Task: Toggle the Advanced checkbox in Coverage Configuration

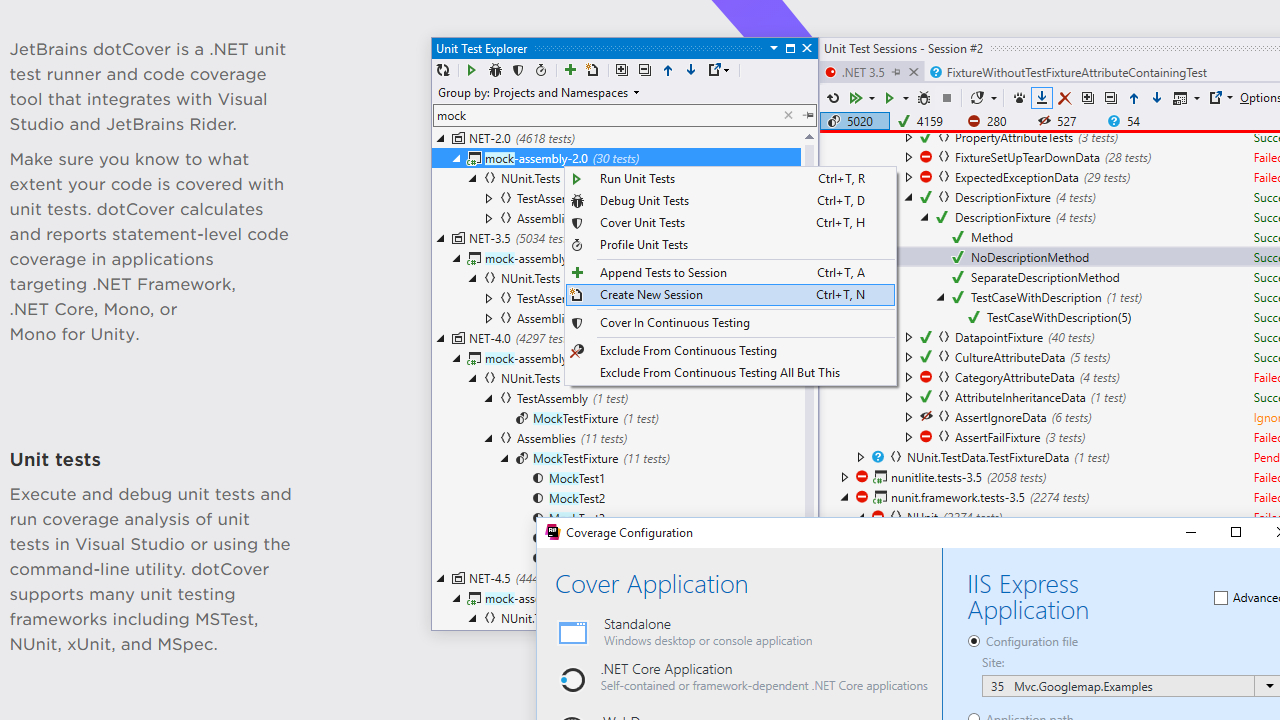Action: [x=1221, y=598]
